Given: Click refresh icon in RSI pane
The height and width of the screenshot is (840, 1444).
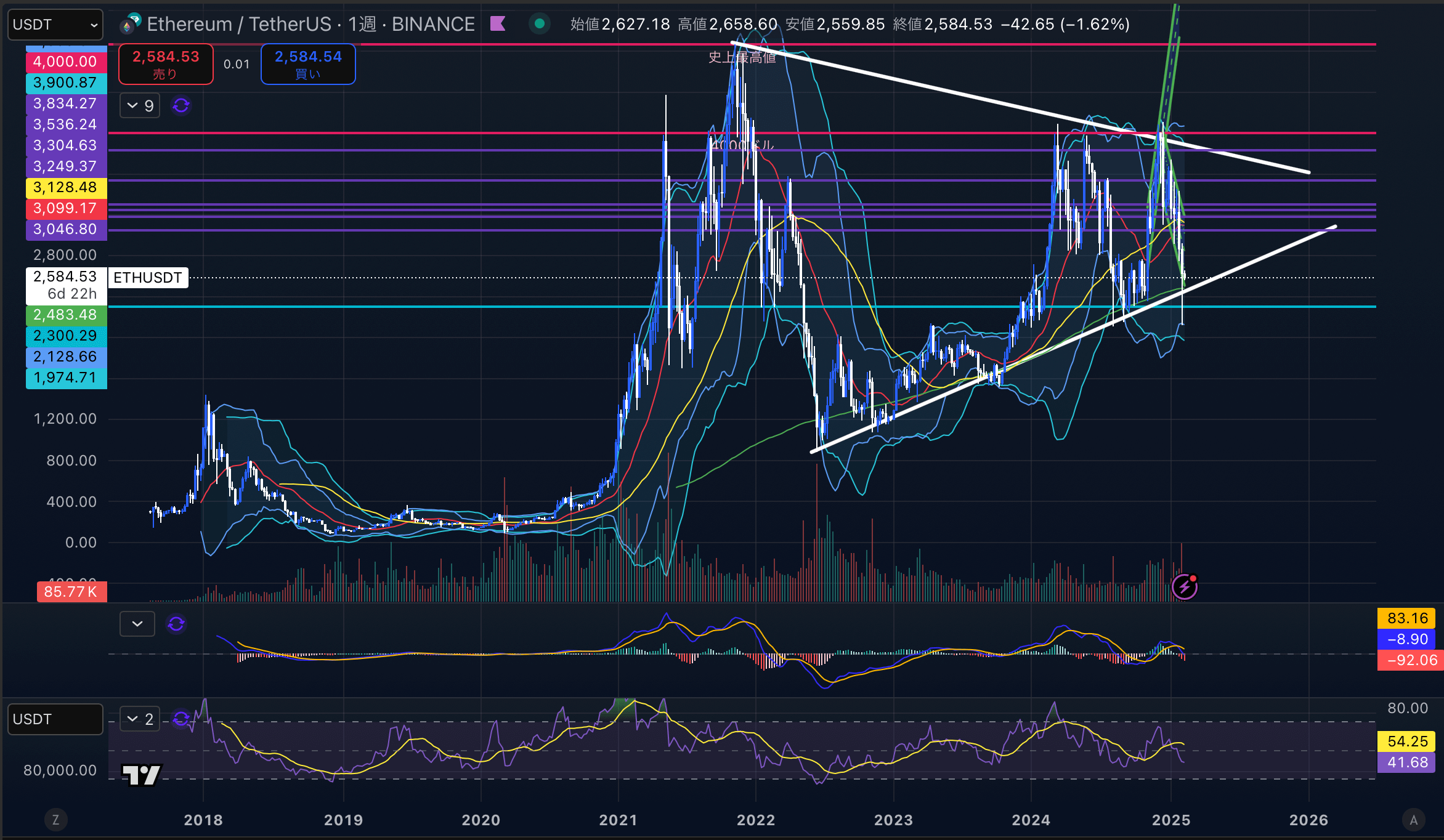Looking at the screenshot, I should (181, 719).
